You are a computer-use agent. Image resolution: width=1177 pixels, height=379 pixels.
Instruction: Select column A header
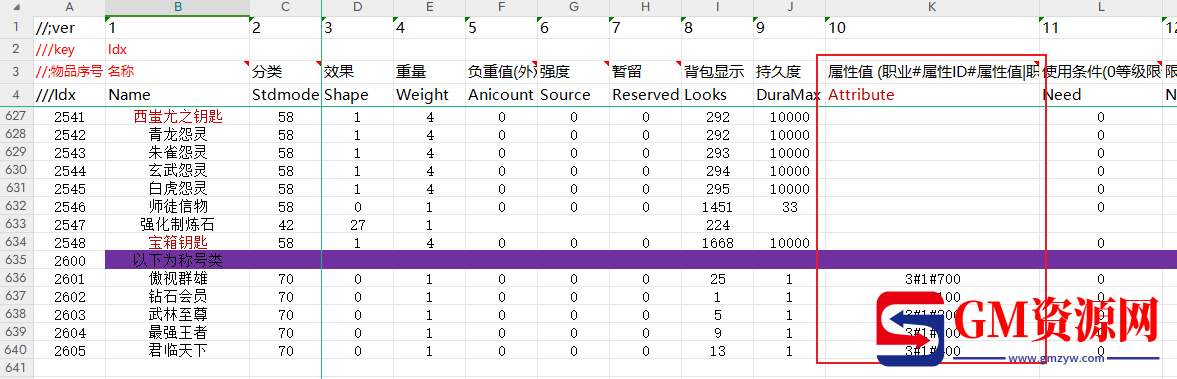(70, 8)
